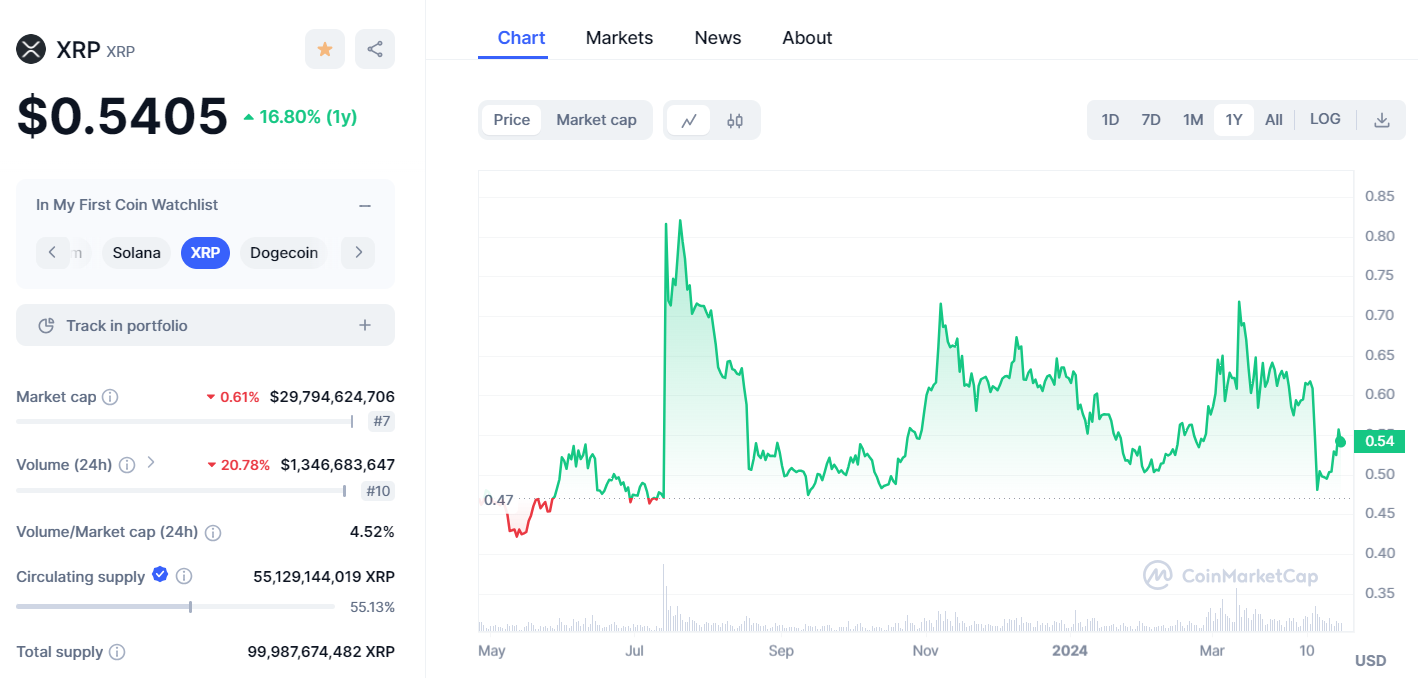Click the 20.78% volume change
Image resolution: width=1418 pixels, height=678 pixels.
tap(238, 465)
